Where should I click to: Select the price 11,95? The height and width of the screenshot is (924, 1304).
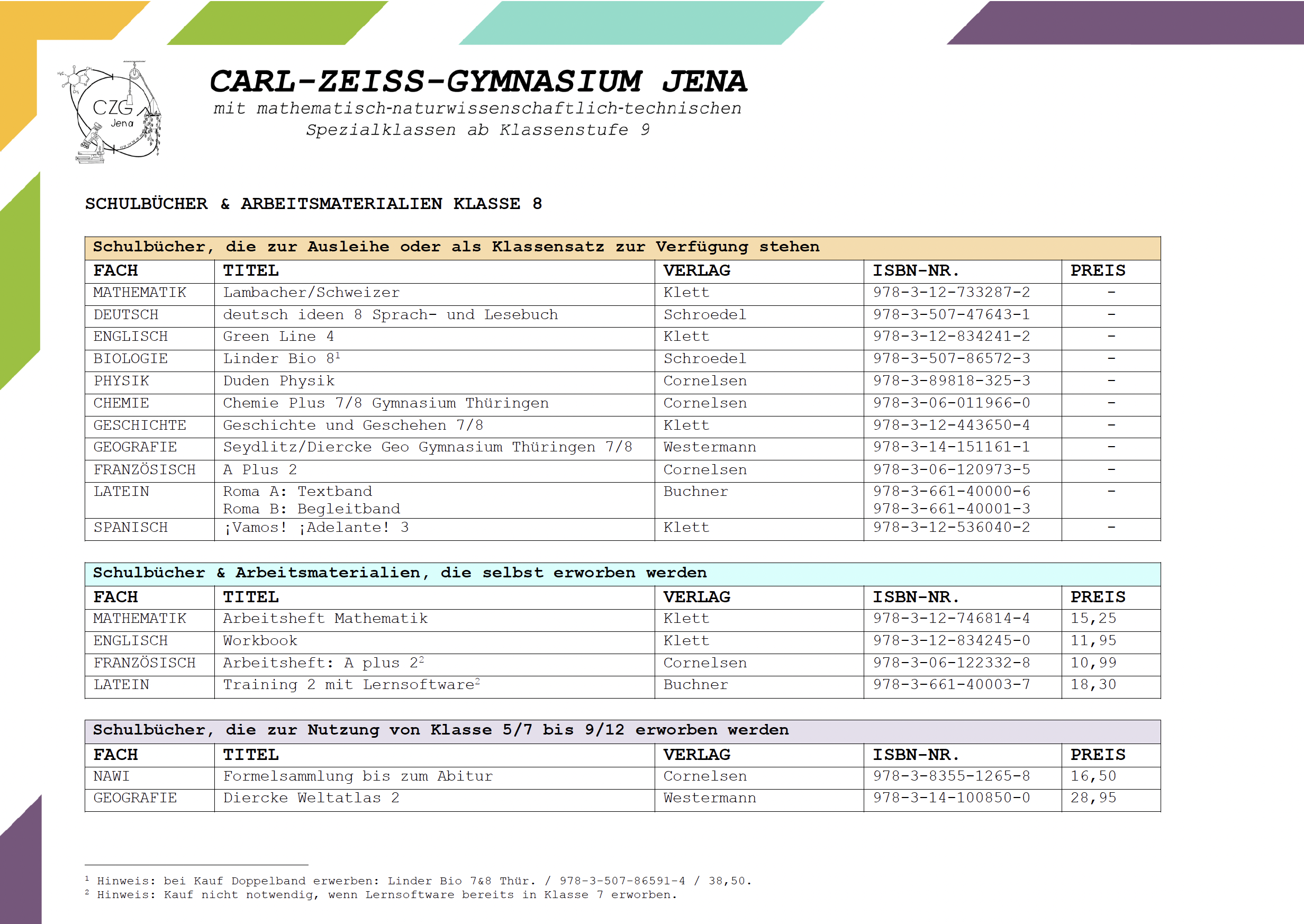point(1093,641)
